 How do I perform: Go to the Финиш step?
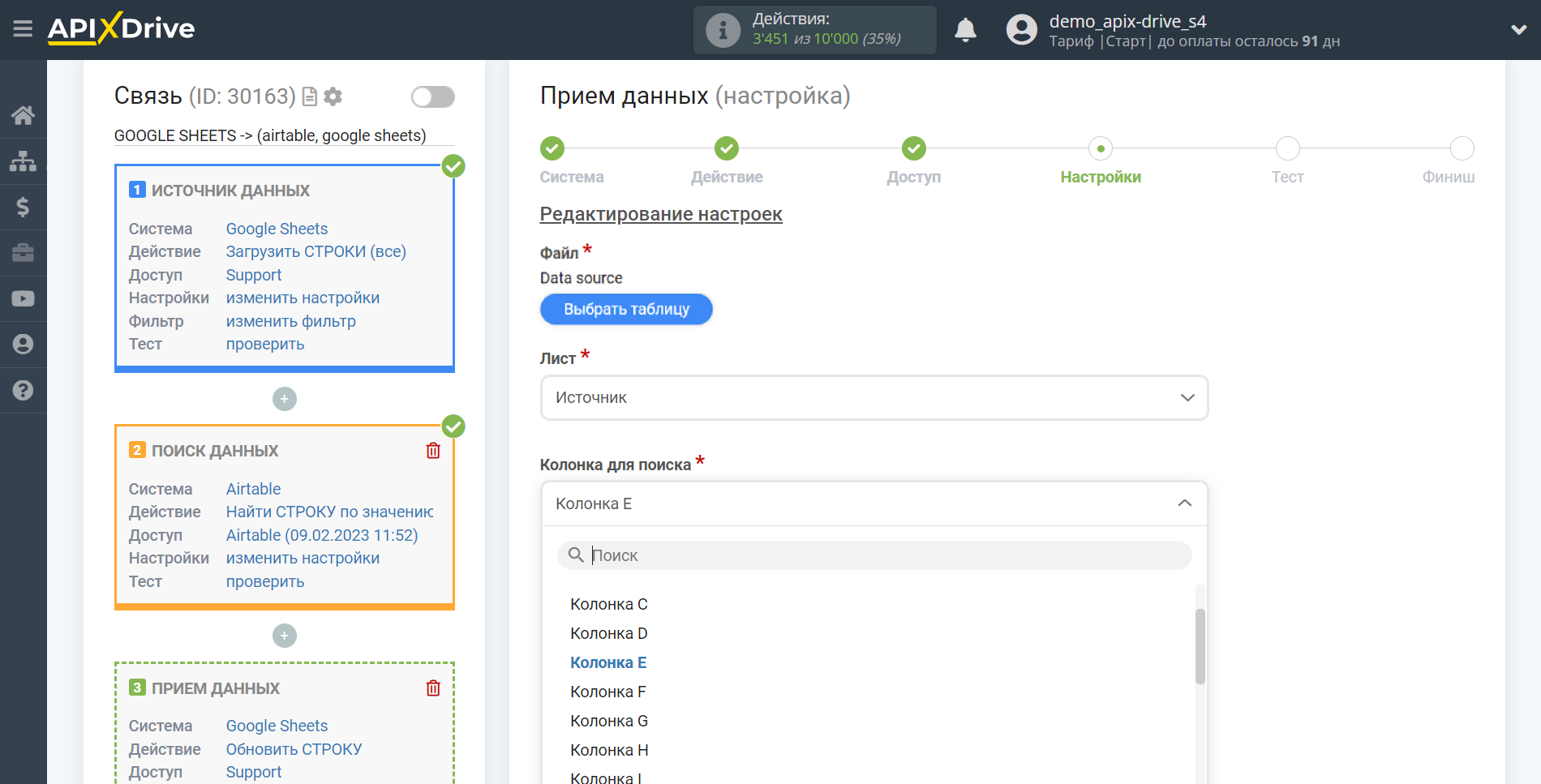[1462, 148]
